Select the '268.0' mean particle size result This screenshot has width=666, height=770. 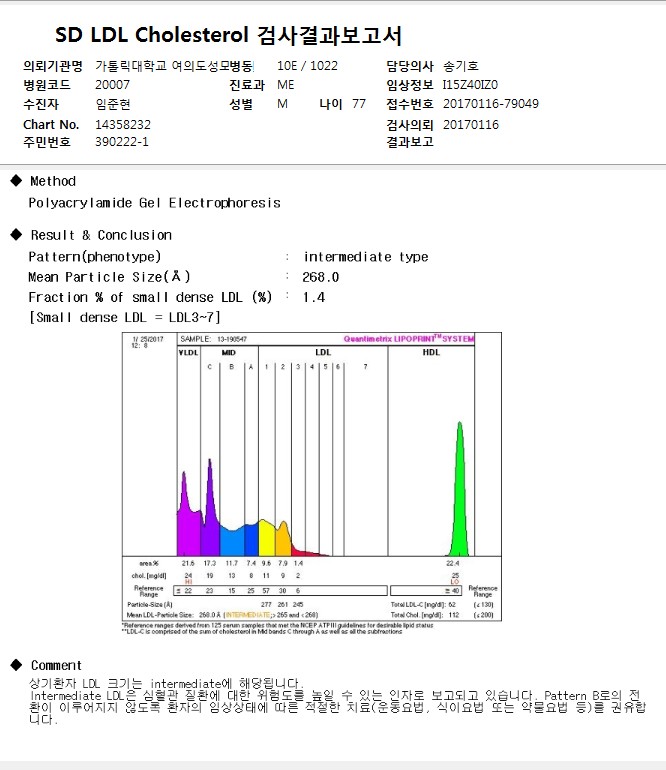[x=321, y=277]
